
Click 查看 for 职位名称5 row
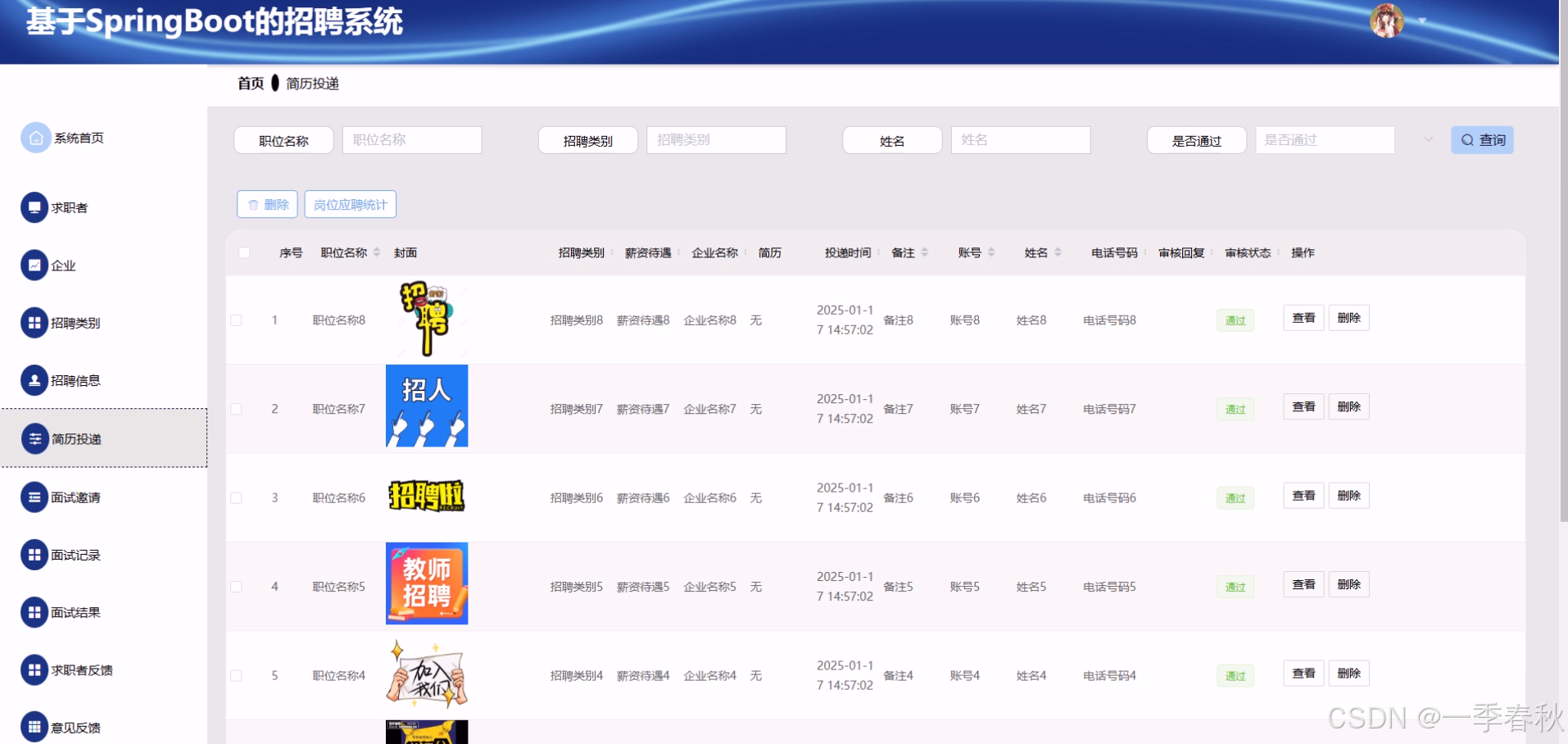(x=1303, y=584)
